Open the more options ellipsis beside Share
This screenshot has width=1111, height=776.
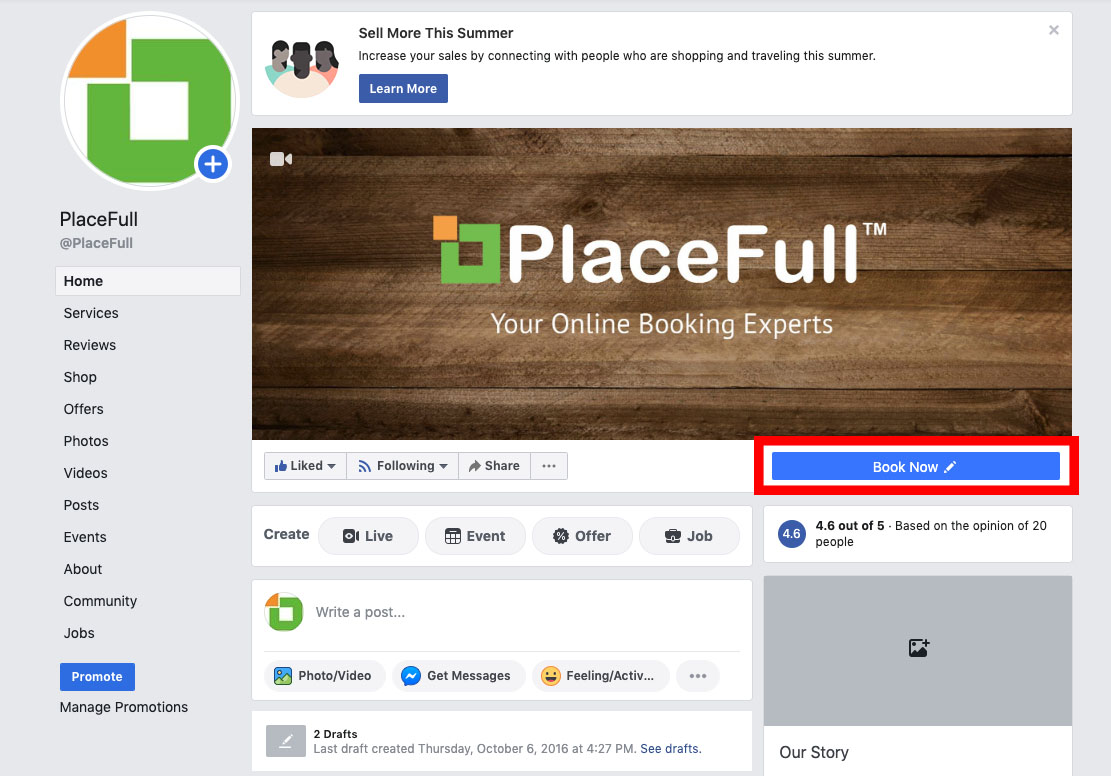(549, 466)
